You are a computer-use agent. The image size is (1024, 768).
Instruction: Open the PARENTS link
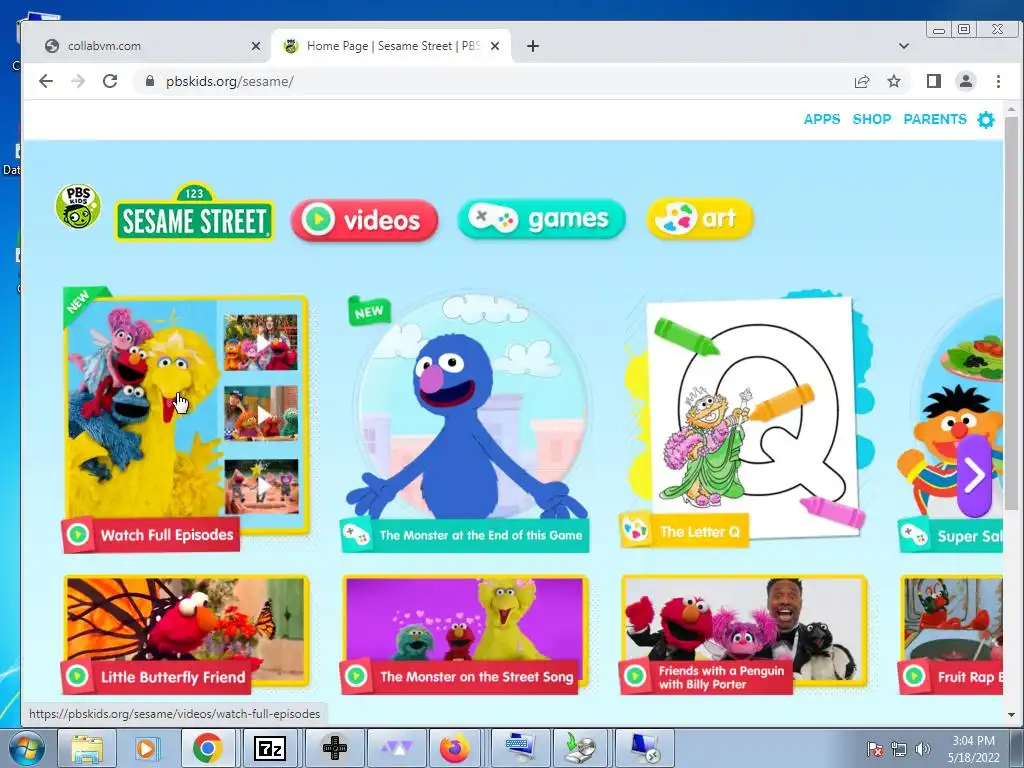(x=935, y=119)
